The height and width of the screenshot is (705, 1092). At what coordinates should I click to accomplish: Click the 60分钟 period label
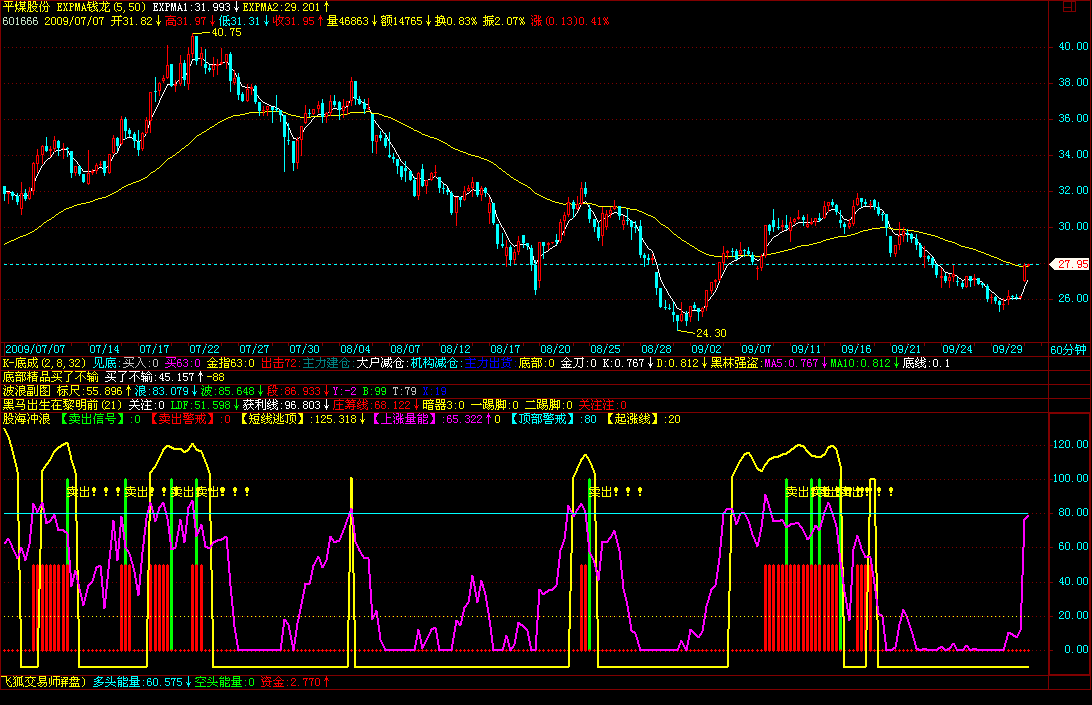[1068, 350]
